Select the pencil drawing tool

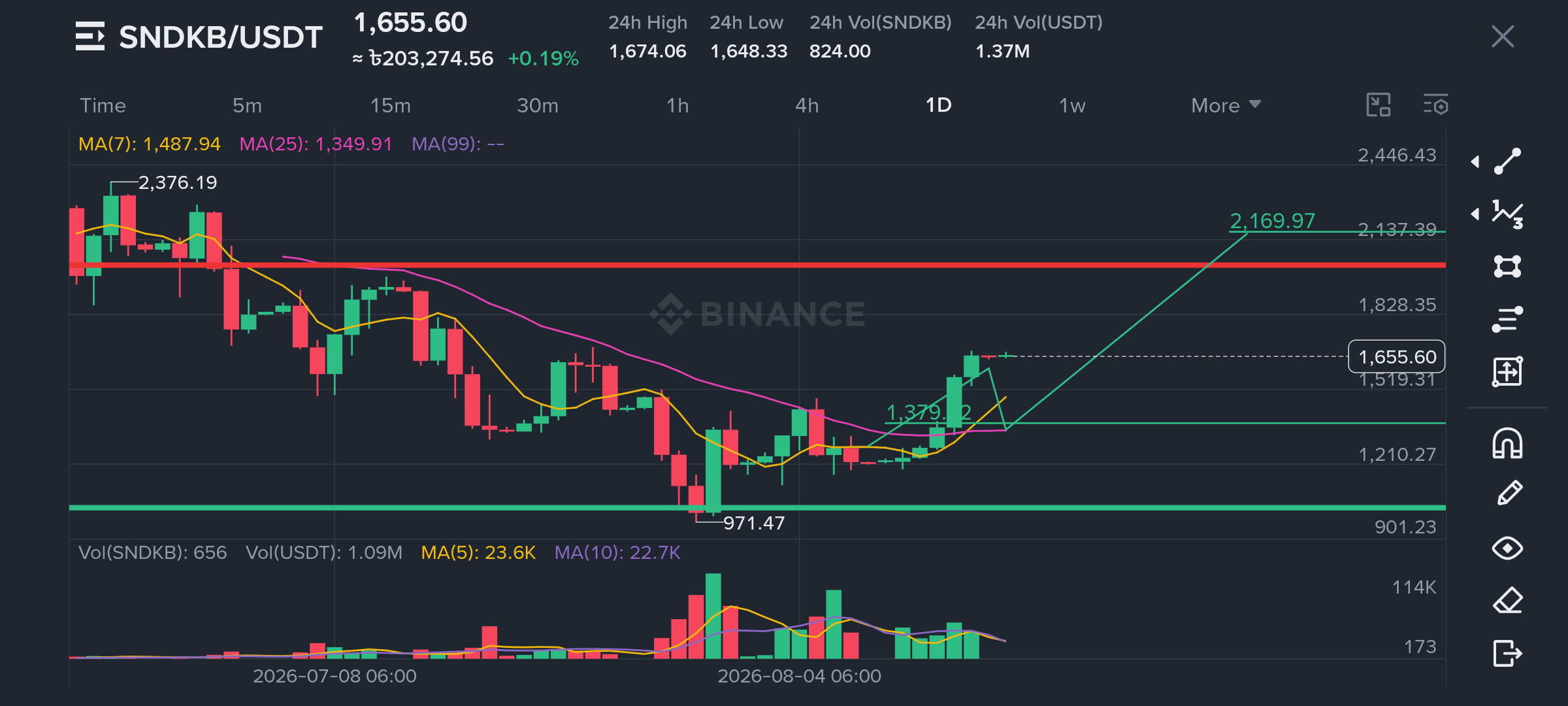click(1509, 494)
